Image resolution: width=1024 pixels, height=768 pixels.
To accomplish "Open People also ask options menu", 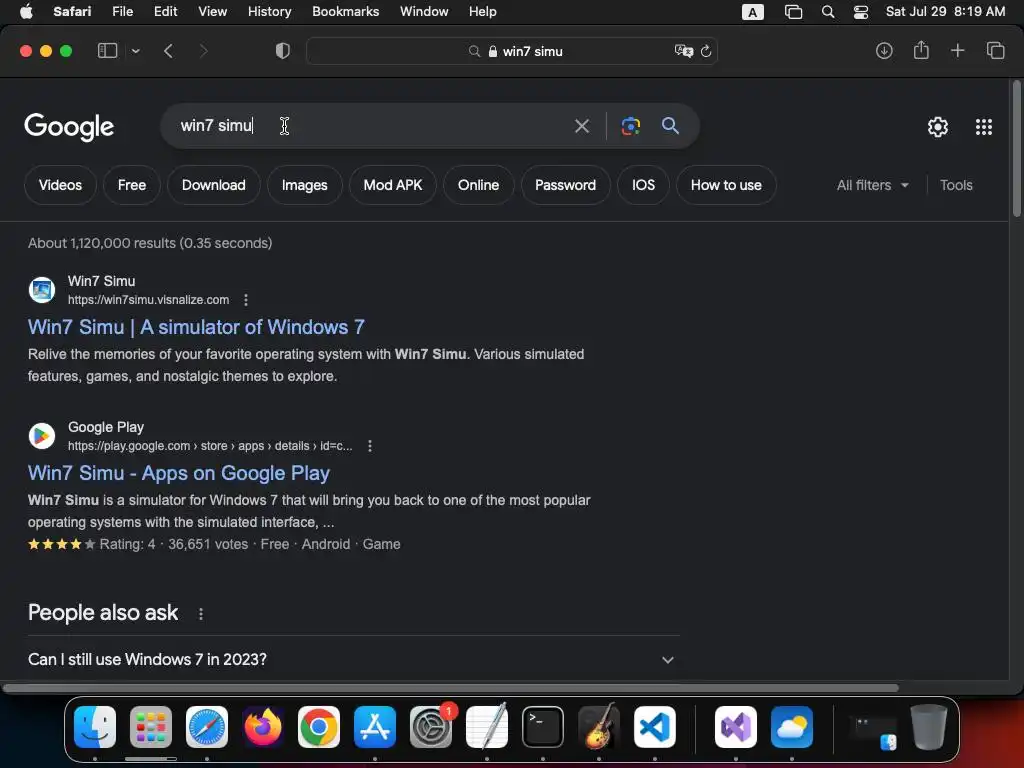I will click(200, 614).
